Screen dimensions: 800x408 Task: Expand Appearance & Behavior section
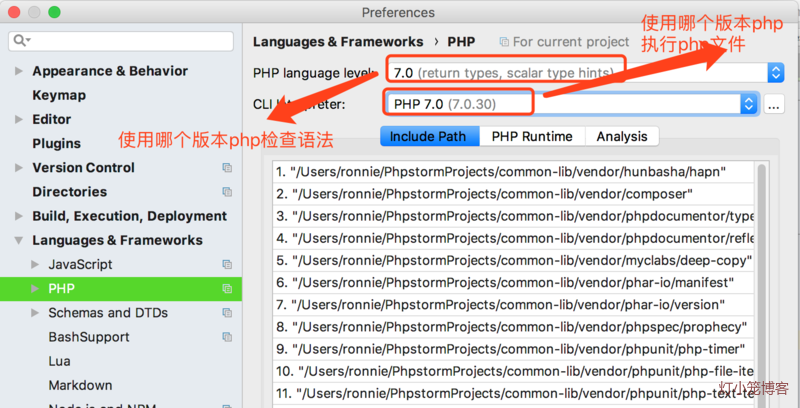pyautogui.click(x=19, y=71)
